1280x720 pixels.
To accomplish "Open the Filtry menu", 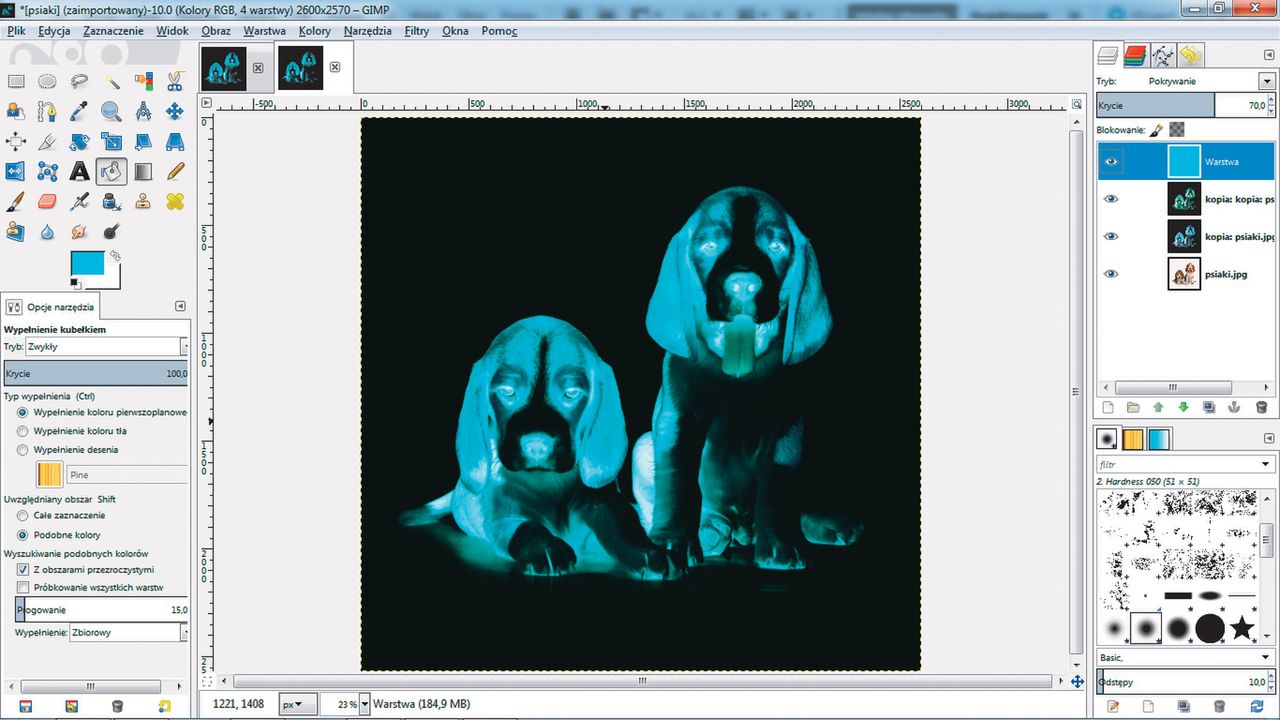I will point(417,31).
